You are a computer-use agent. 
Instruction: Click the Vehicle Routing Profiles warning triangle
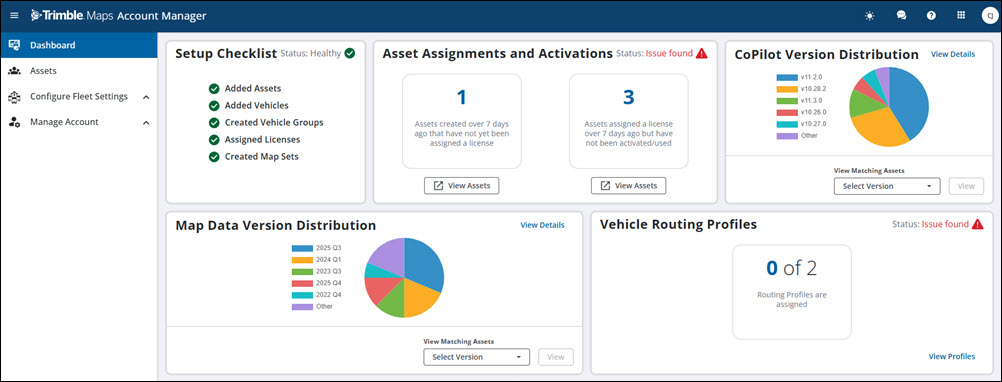click(x=977, y=224)
